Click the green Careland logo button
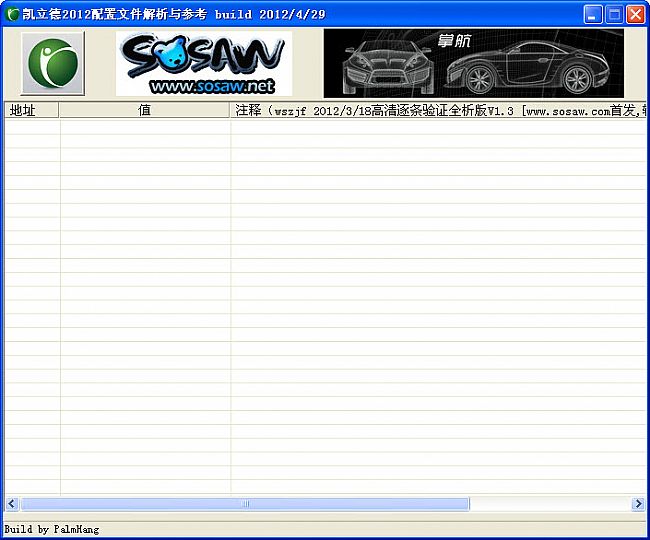Viewport: 650px width, 540px height. coord(53,63)
